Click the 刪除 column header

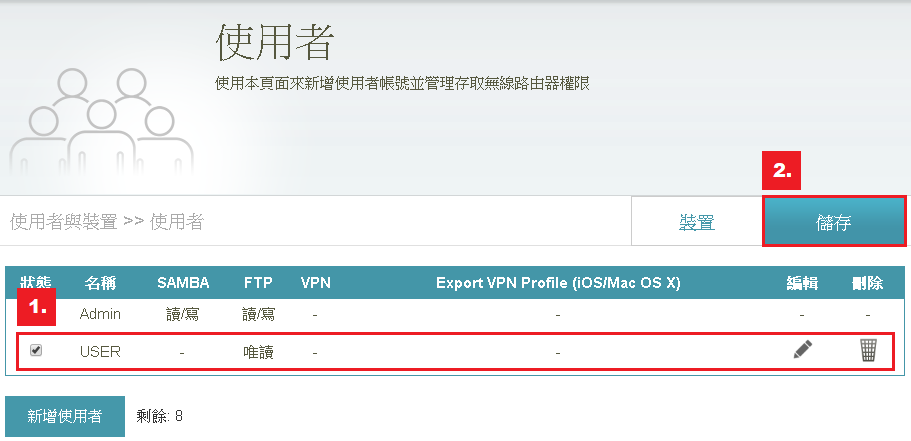867,283
